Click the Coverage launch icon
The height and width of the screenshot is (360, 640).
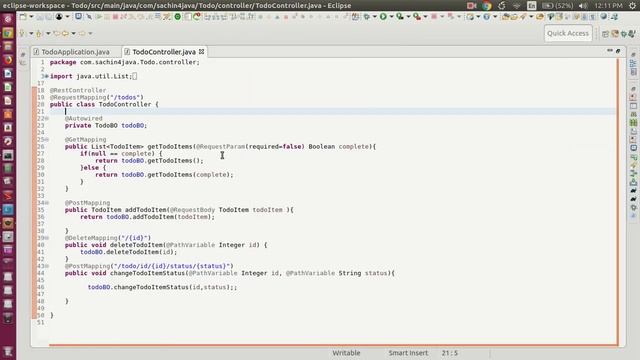(400, 17)
